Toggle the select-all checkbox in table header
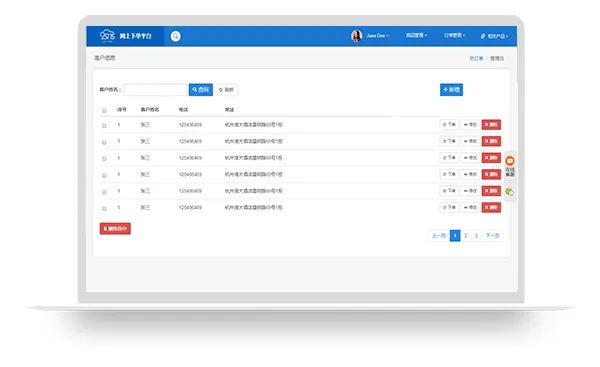Image resolution: width=600 pixels, height=367 pixels. pyautogui.click(x=104, y=111)
